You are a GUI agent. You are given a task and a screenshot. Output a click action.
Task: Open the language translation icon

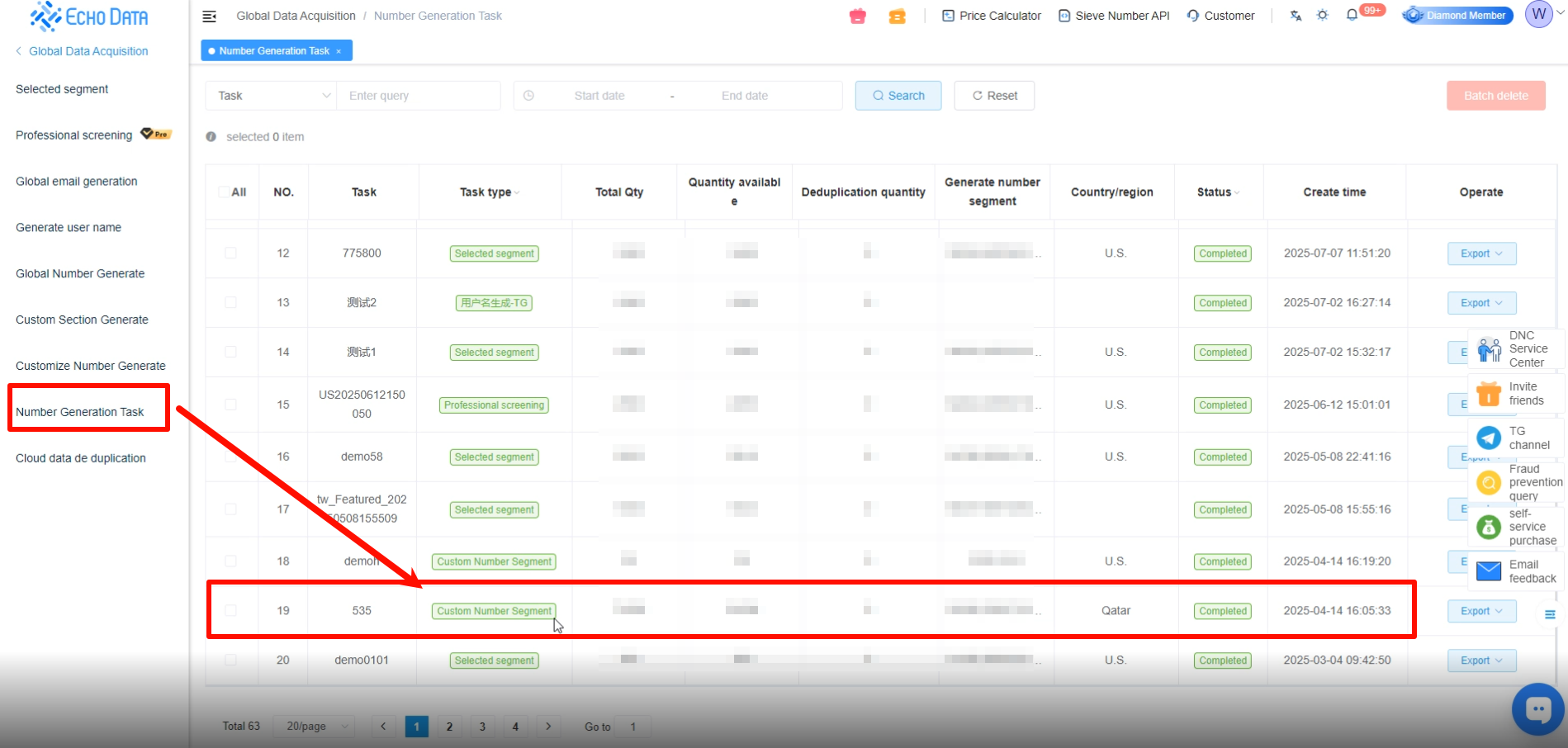click(1296, 16)
